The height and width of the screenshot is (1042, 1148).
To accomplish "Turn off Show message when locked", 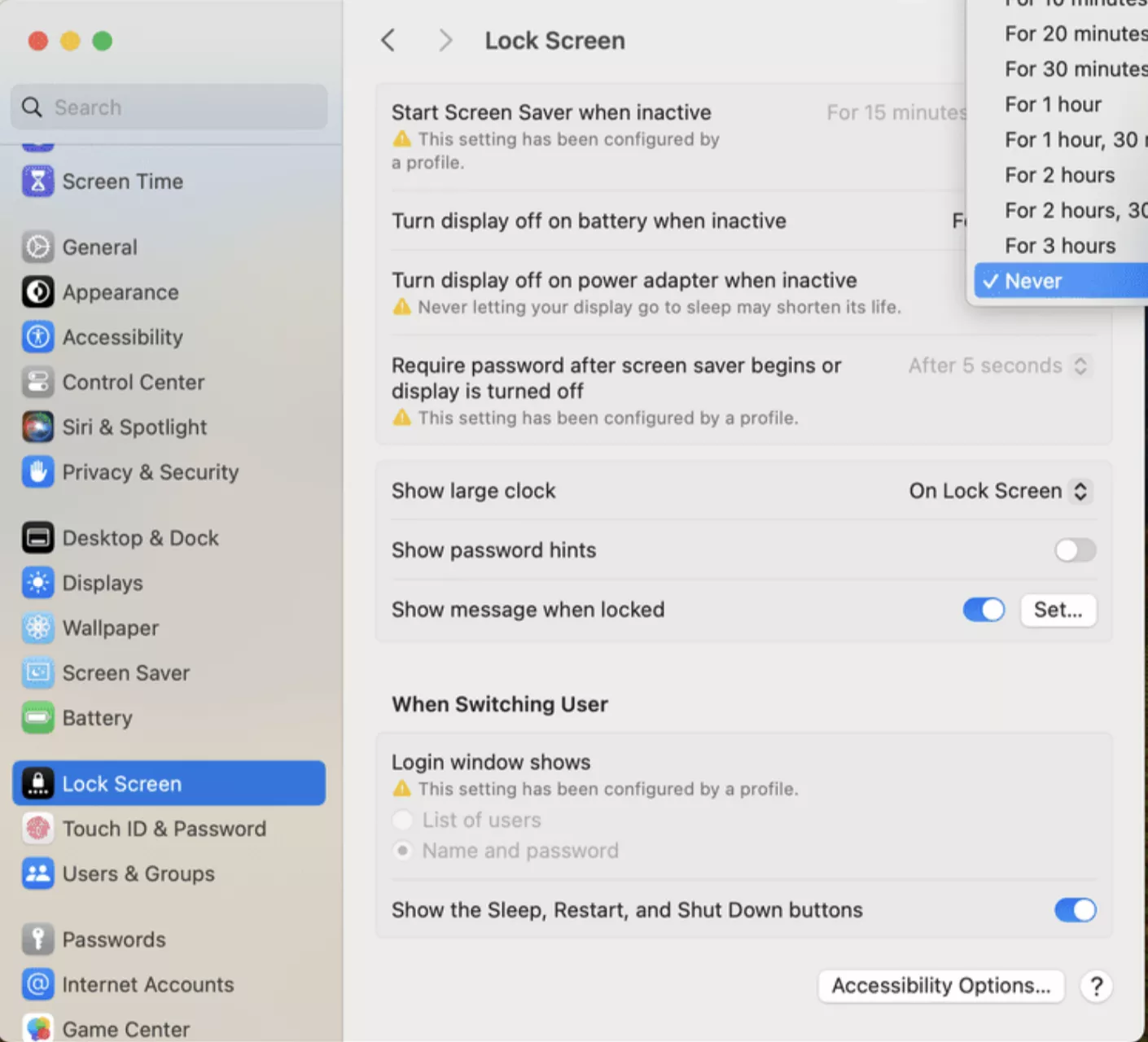I will [x=984, y=610].
